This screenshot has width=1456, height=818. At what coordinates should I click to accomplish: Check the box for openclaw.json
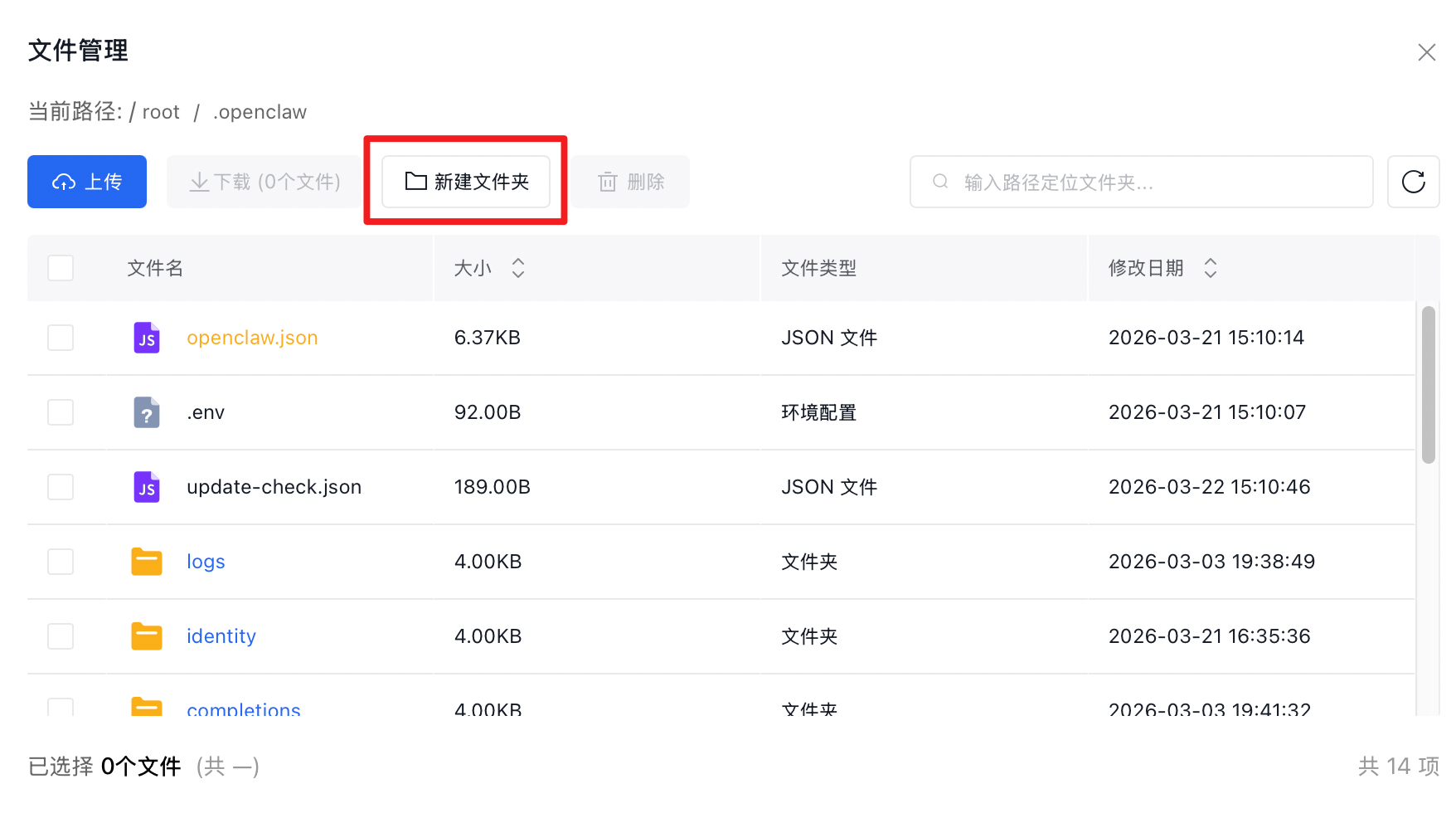tap(61, 338)
